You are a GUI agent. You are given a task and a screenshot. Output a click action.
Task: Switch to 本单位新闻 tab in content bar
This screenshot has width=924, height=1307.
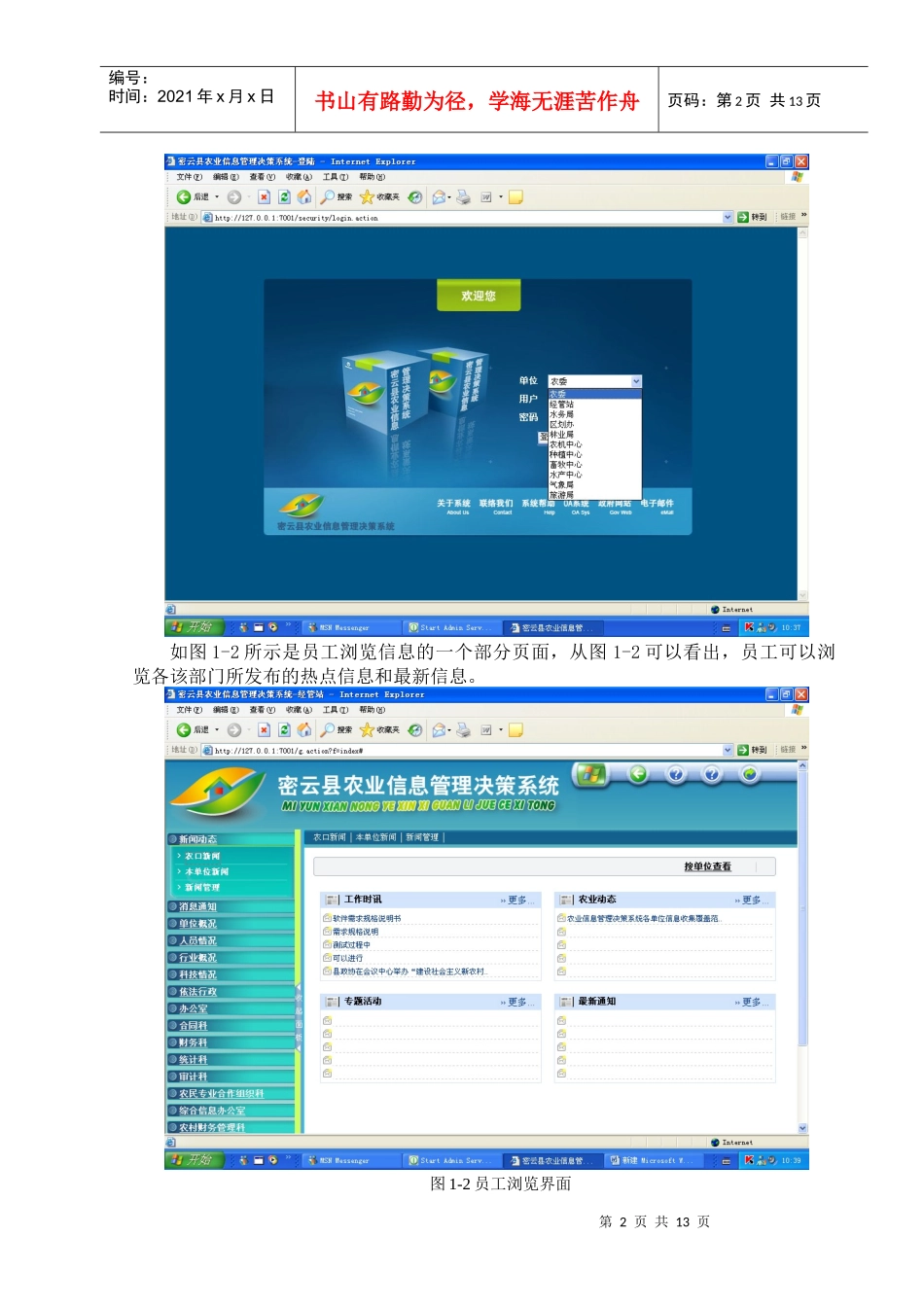tap(375, 837)
